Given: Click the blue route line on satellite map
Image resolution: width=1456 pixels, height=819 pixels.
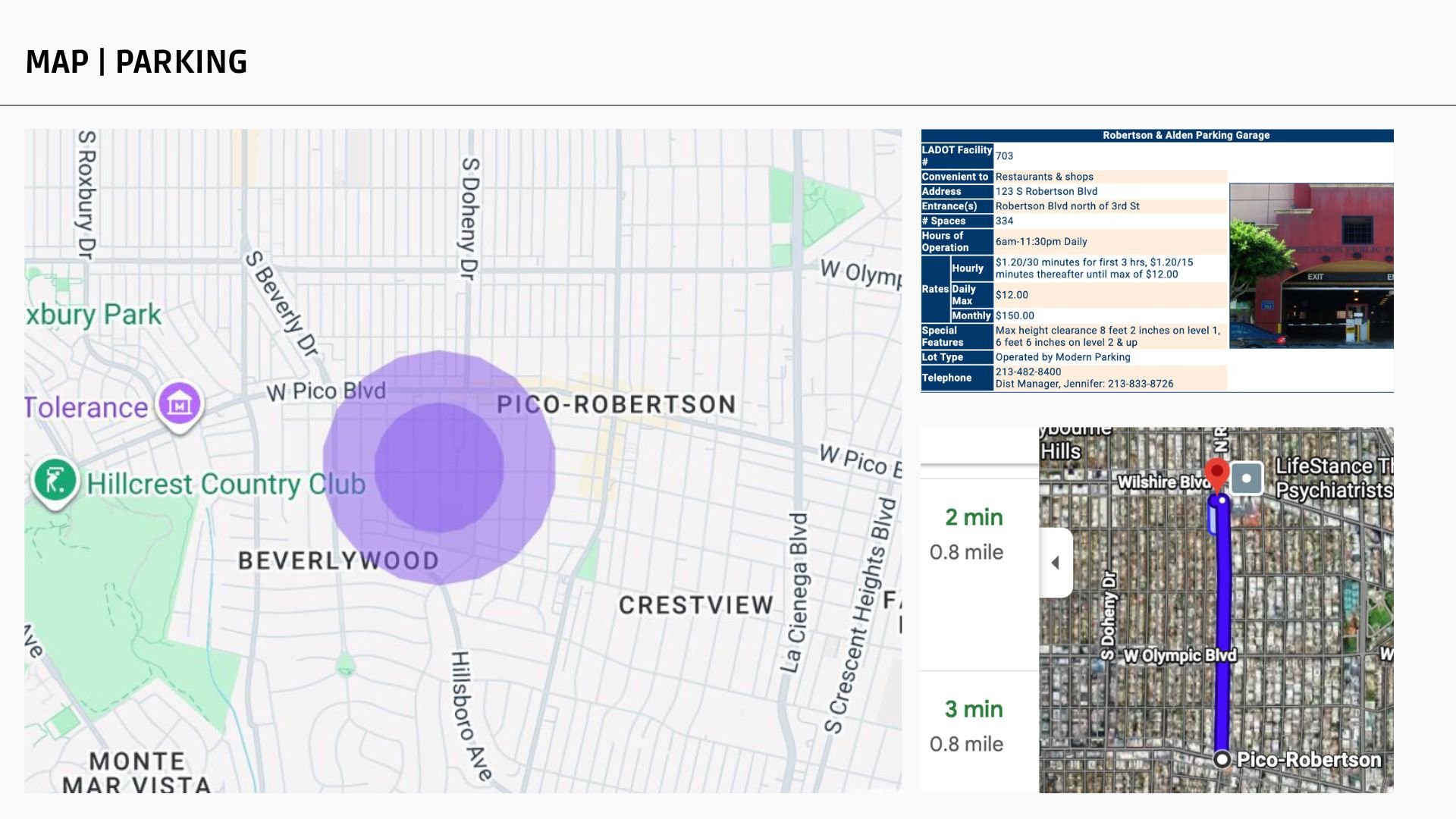Looking at the screenshot, I should (x=1222, y=629).
